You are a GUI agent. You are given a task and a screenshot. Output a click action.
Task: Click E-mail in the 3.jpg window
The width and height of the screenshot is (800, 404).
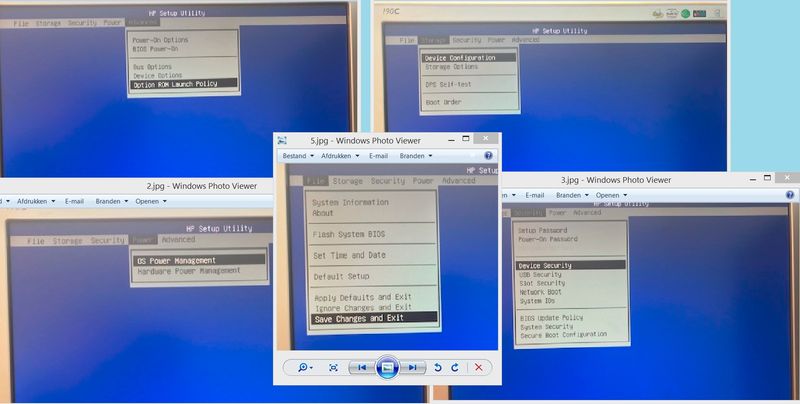tap(535, 195)
